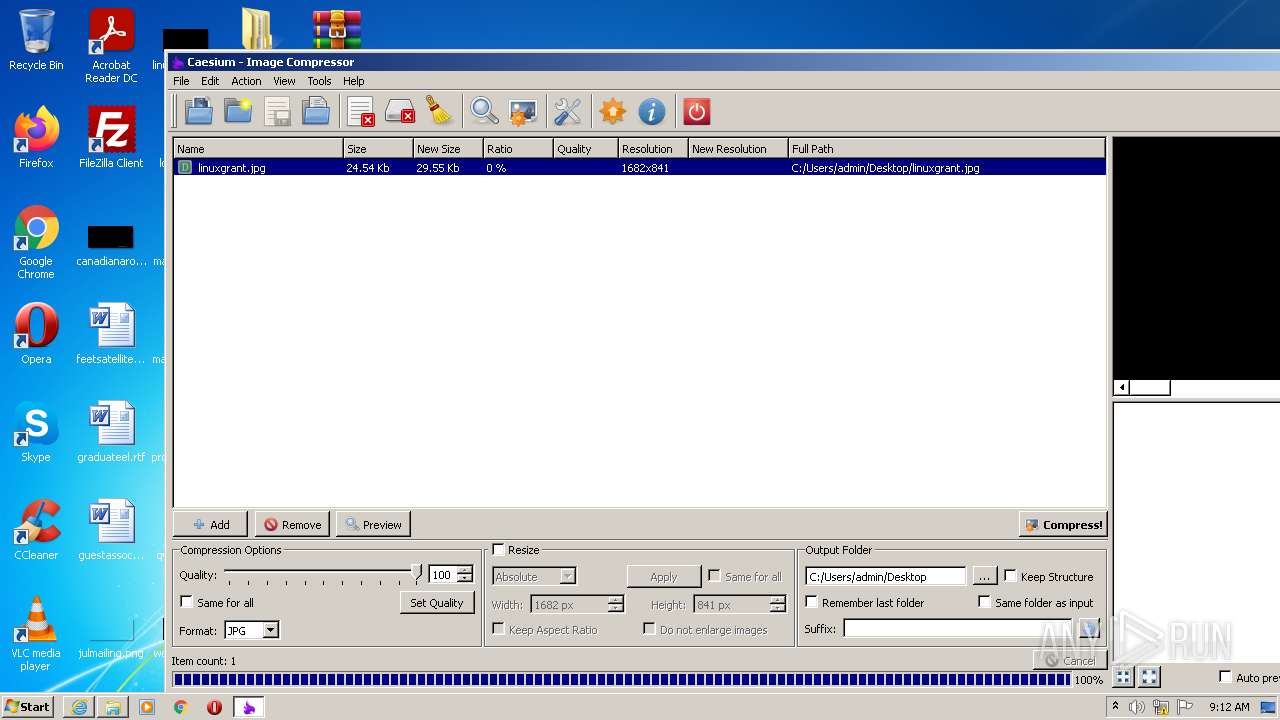Toggle Do not enlarge images checkbox
Viewport: 1280px width, 720px height.
click(649, 629)
